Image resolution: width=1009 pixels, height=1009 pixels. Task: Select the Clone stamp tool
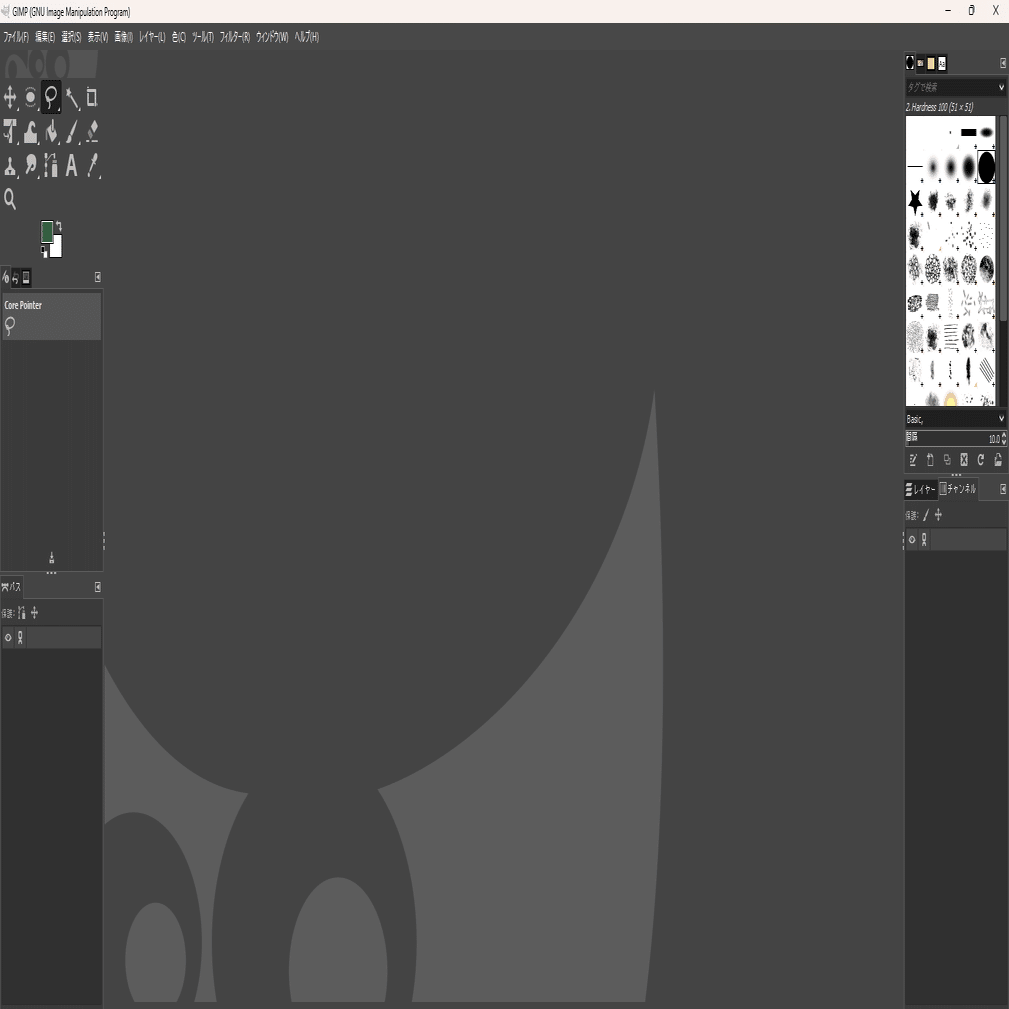tap(10, 166)
